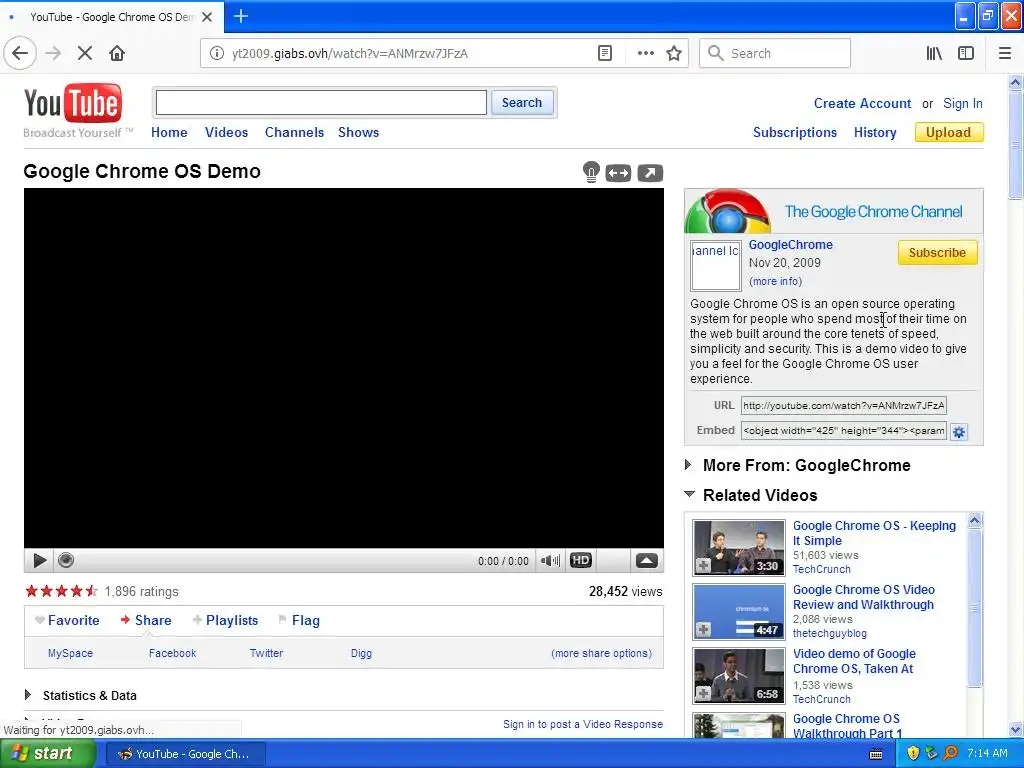The image size is (1024, 768).
Task: Click the Sign In link
Action: coord(963,103)
